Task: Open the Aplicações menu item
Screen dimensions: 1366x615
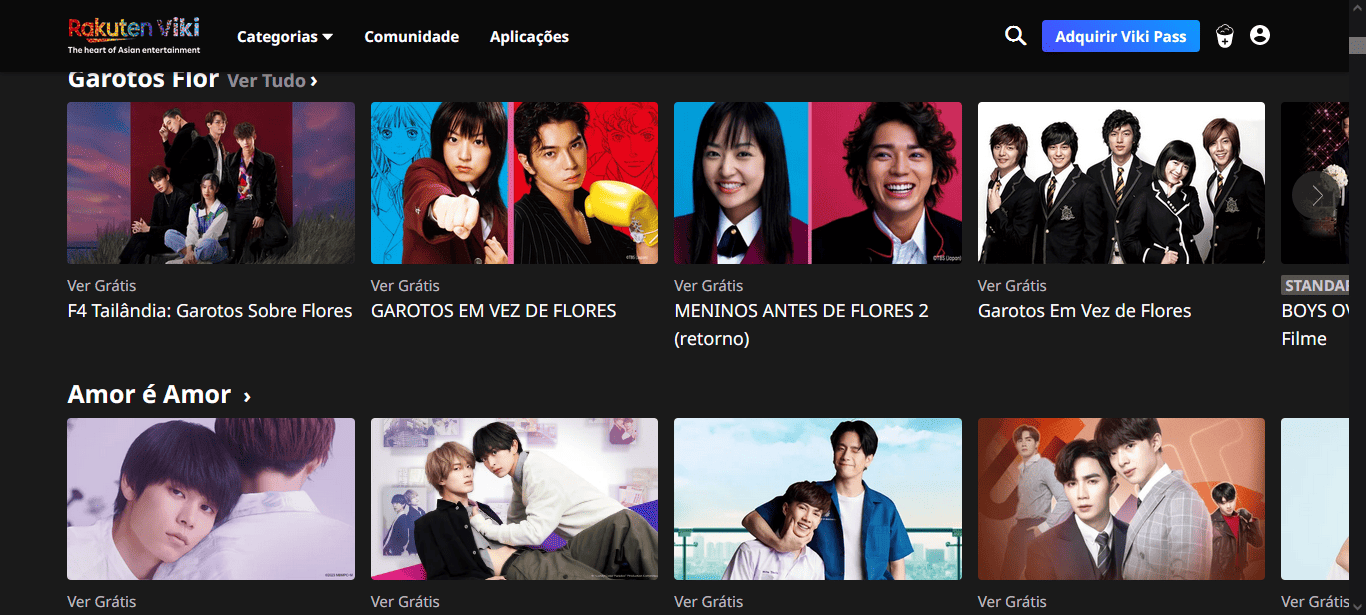Action: (x=529, y=36)
